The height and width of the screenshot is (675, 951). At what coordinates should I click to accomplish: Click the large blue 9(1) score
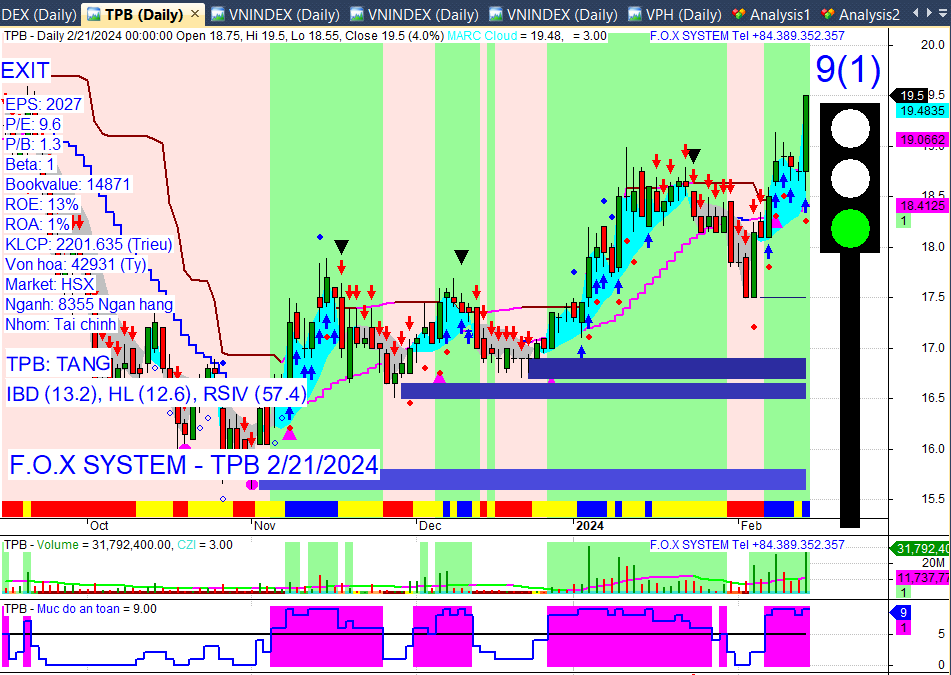pyautogui.click(x=848, y=69)
